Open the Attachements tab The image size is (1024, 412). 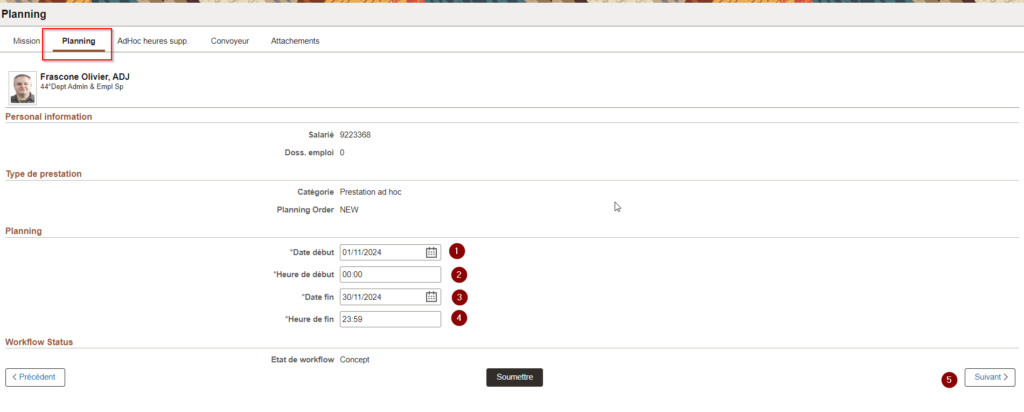coord(295,41)
